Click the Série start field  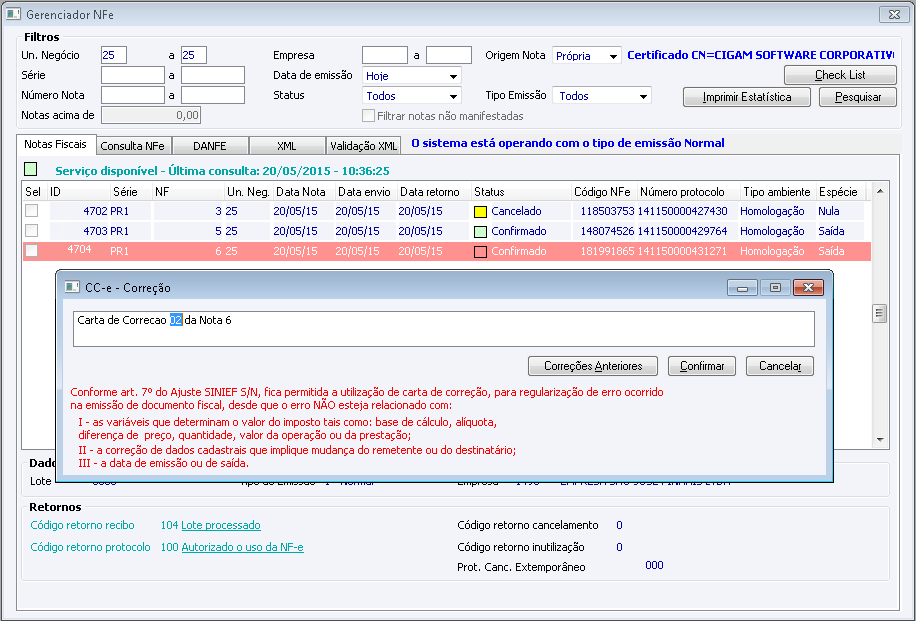(133, 75)
